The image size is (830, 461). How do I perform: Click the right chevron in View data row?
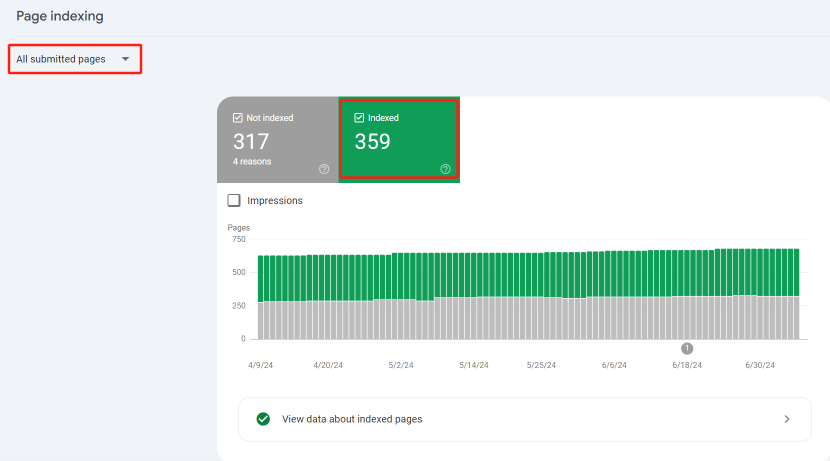pyautogui.click(x=787, y=419)
